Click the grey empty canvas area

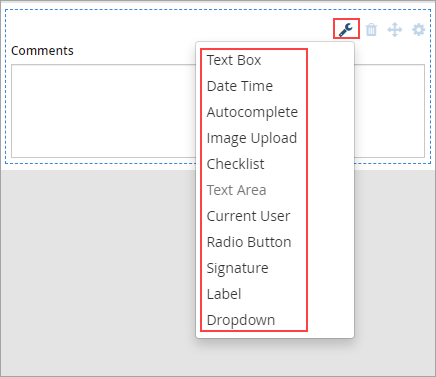click(97, 267)
